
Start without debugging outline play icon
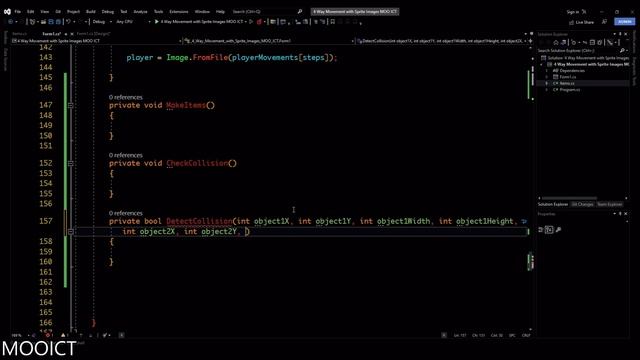click(251, 22)
